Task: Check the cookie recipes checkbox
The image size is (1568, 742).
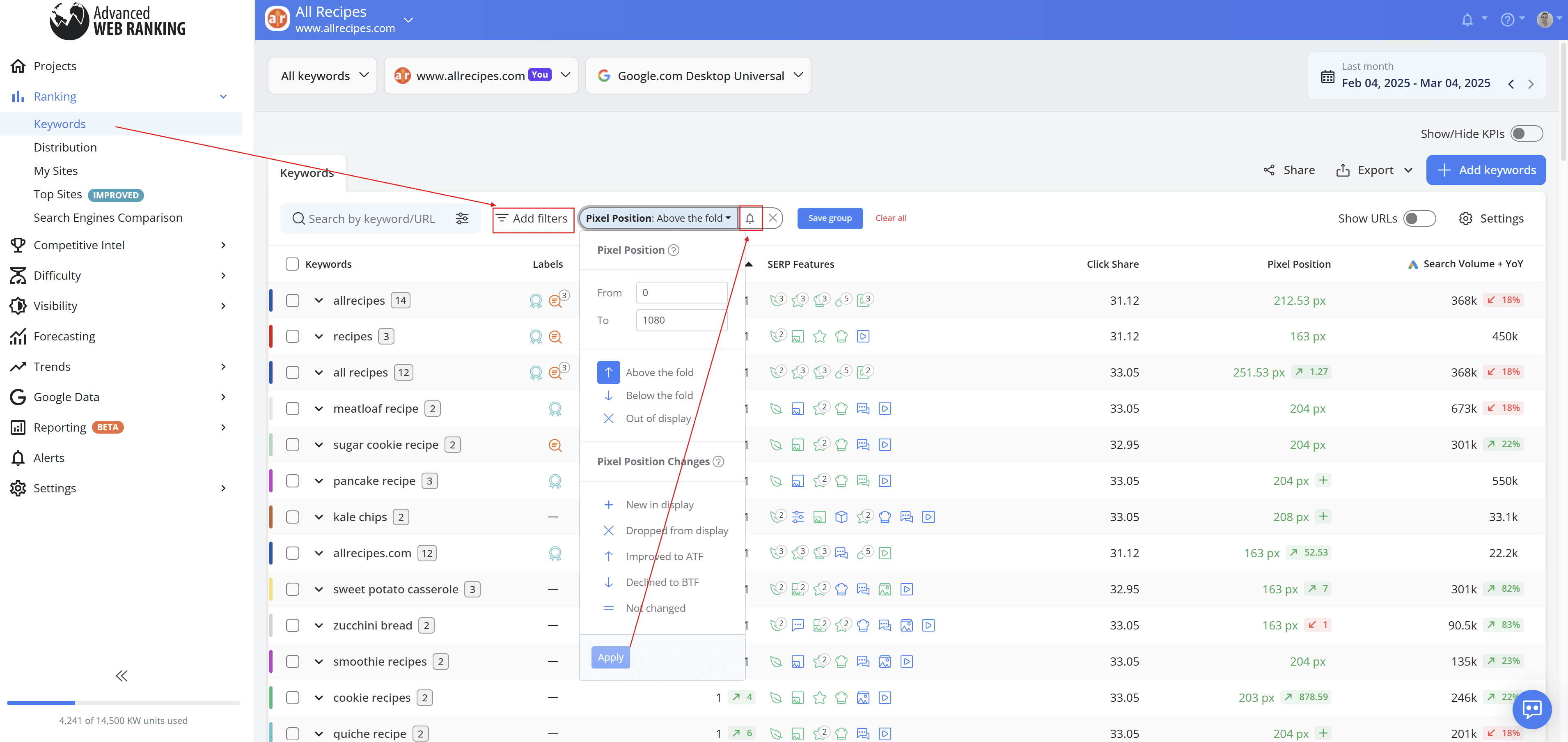Action: 292,698
